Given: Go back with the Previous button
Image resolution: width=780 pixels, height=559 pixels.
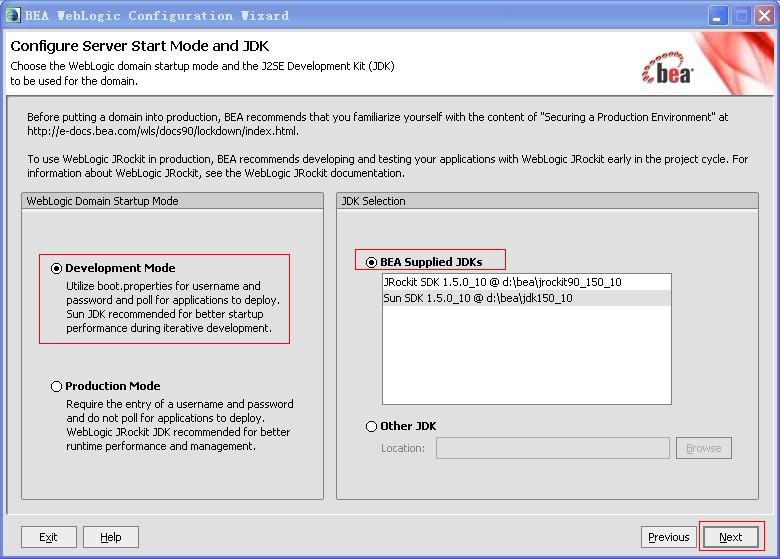Looking at the screenshot, I should pos(669,537).
